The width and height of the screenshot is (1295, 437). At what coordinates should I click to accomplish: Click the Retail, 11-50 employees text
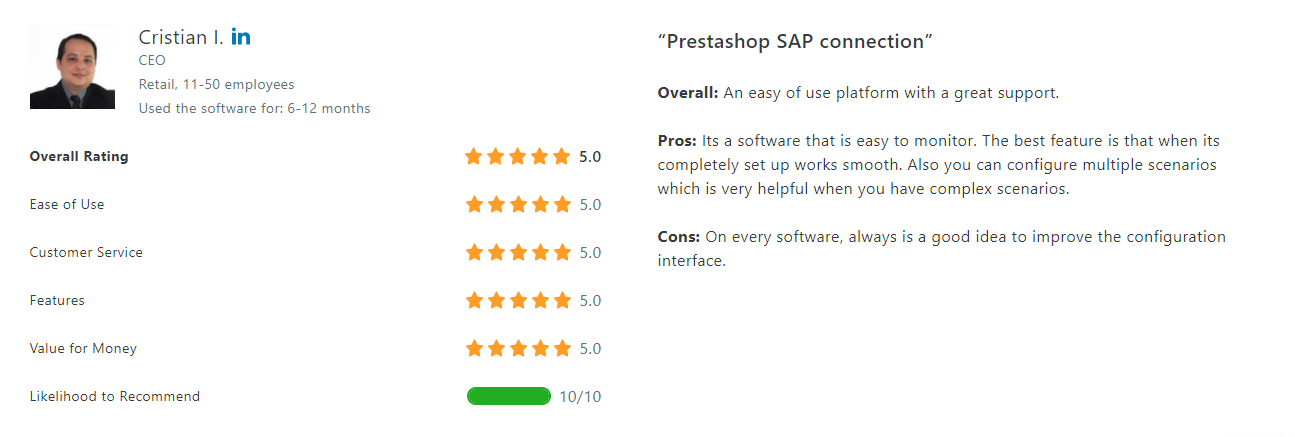click(216, 85)
